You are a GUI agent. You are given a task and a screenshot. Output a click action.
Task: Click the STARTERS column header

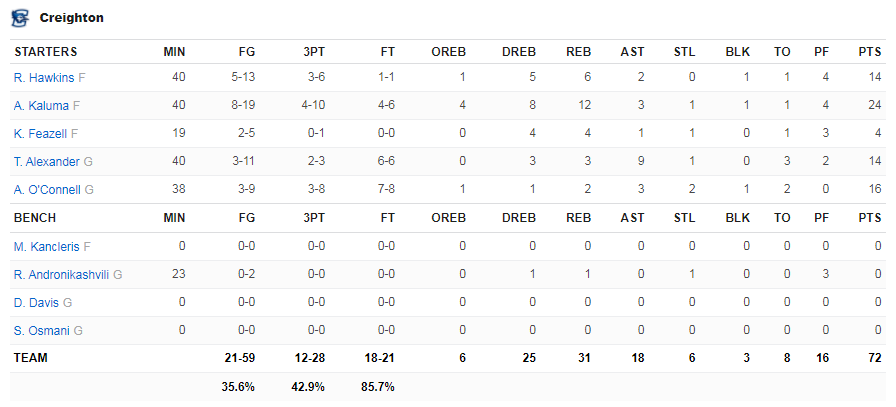[x=46, y=52]
